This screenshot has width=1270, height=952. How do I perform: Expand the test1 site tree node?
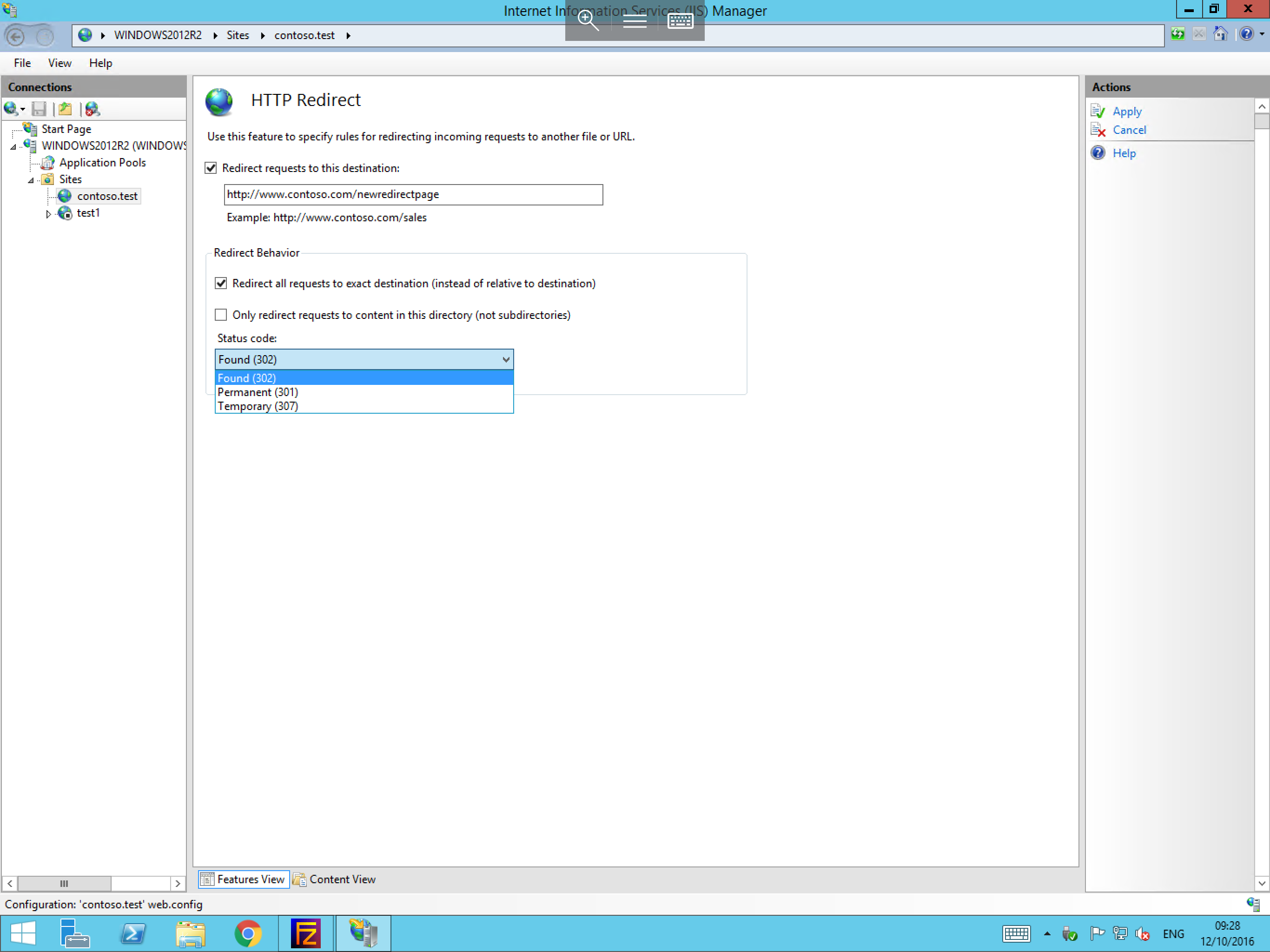[x=49, y=214]
